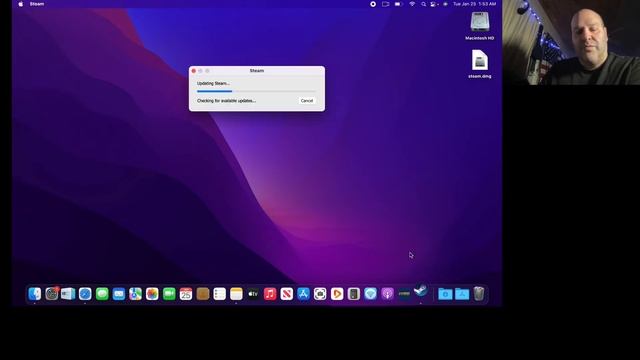Viewport: 640px width, 360px height.
Task: Cancel the Steam update
Action: click(307, 100)
